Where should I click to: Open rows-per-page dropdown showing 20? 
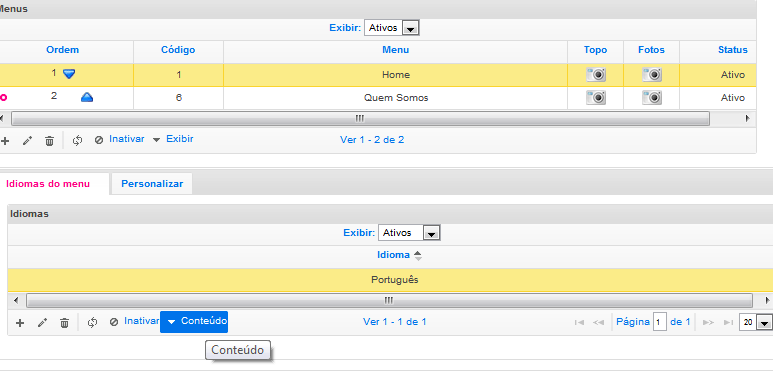click(755, 323)
